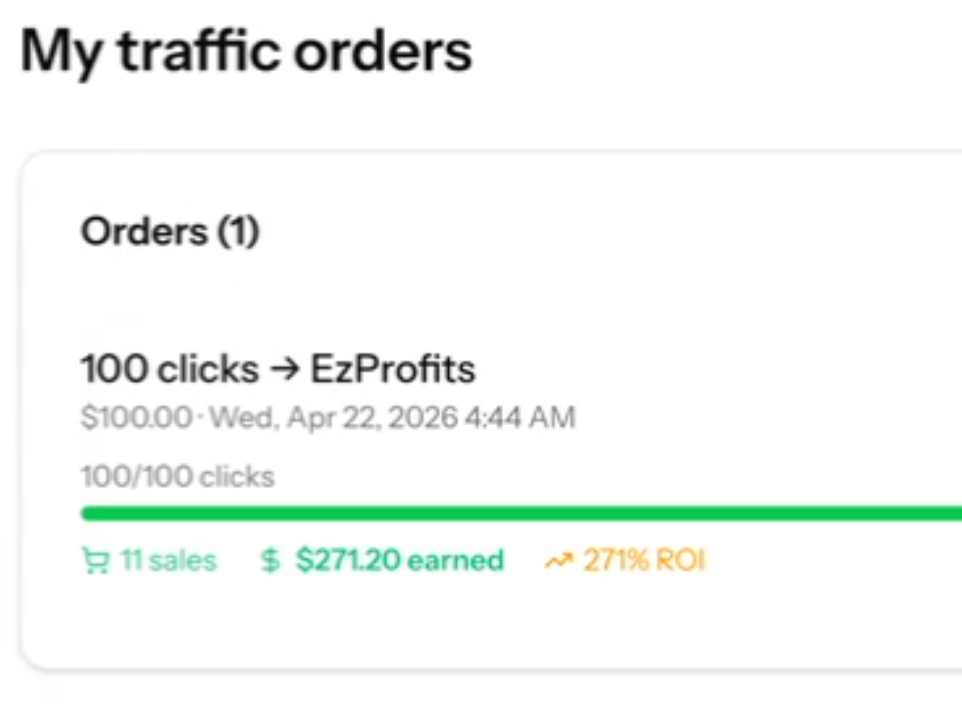Open the 100 clicks order title
The height and width of the screenshot is (720, 962).
170,369
